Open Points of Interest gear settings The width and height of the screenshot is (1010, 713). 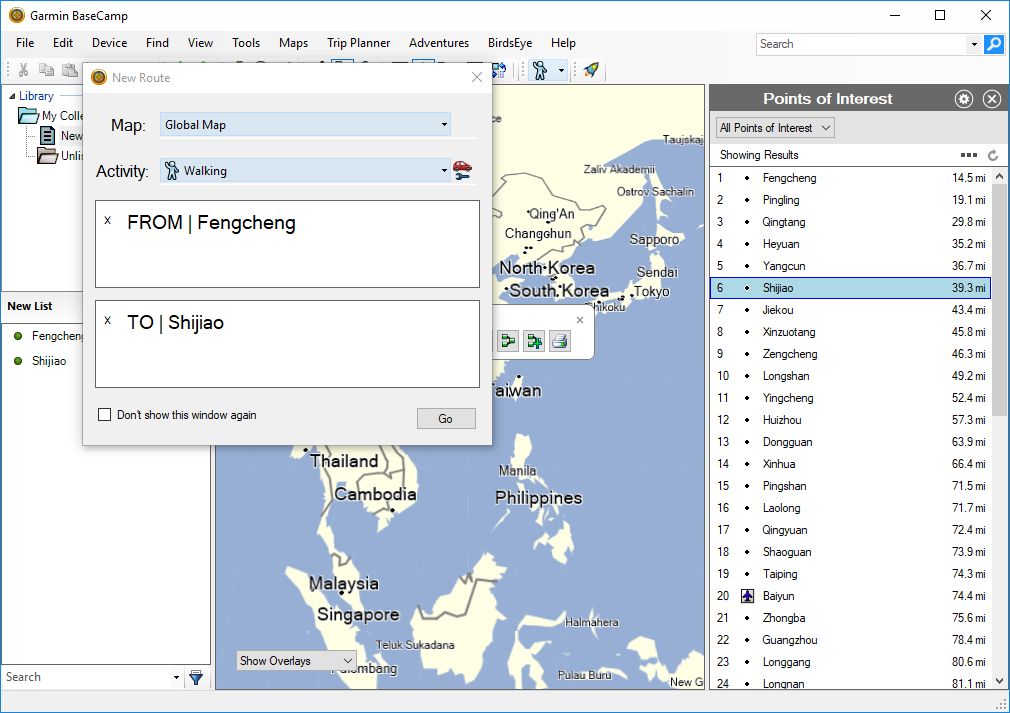click(964, 99)
